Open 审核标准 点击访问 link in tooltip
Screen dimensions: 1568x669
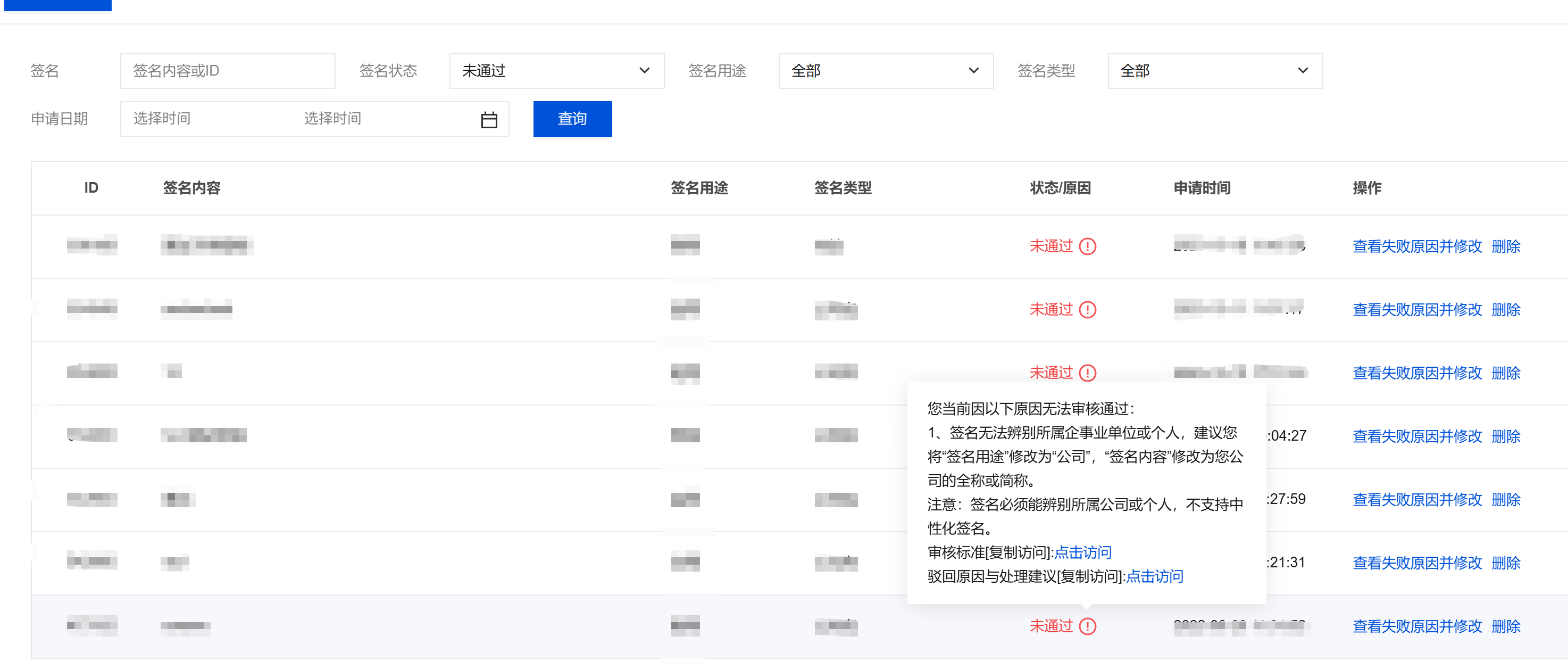tap(1082, 552)
